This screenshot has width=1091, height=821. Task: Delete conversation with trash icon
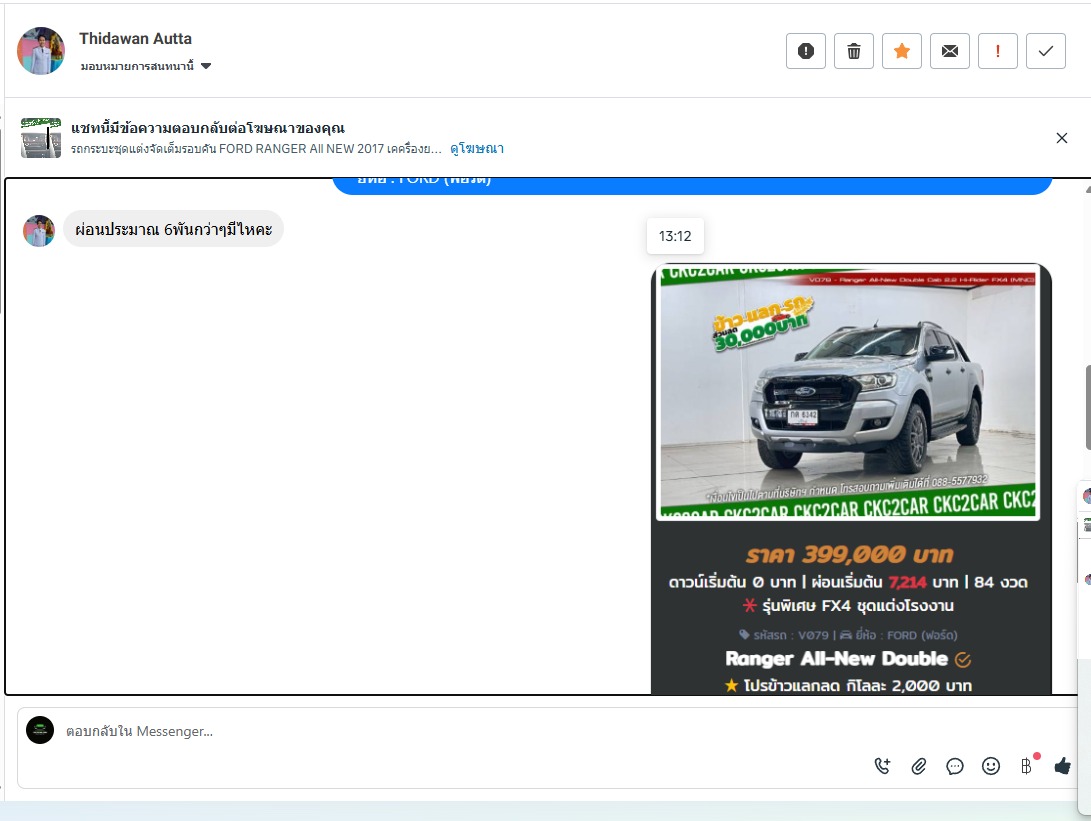(x=854, y=51)
